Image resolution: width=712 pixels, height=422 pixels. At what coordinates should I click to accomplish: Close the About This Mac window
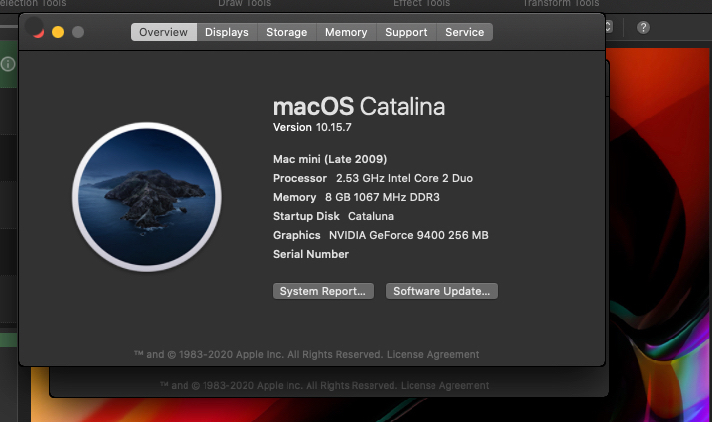click(x=38, y=32)
